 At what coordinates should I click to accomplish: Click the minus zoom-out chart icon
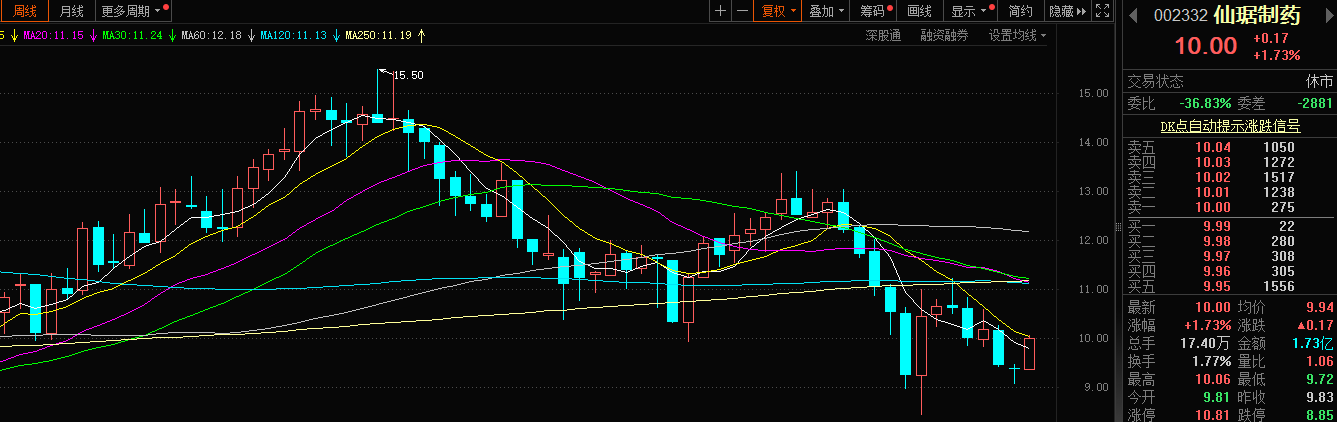click(742, 11)
